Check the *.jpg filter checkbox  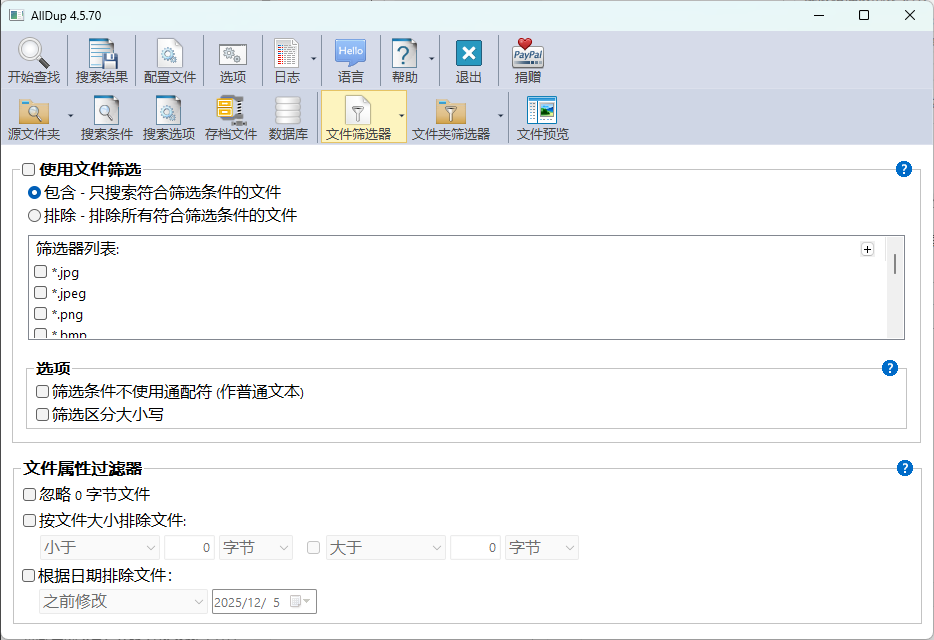click(x=41, y=272)
